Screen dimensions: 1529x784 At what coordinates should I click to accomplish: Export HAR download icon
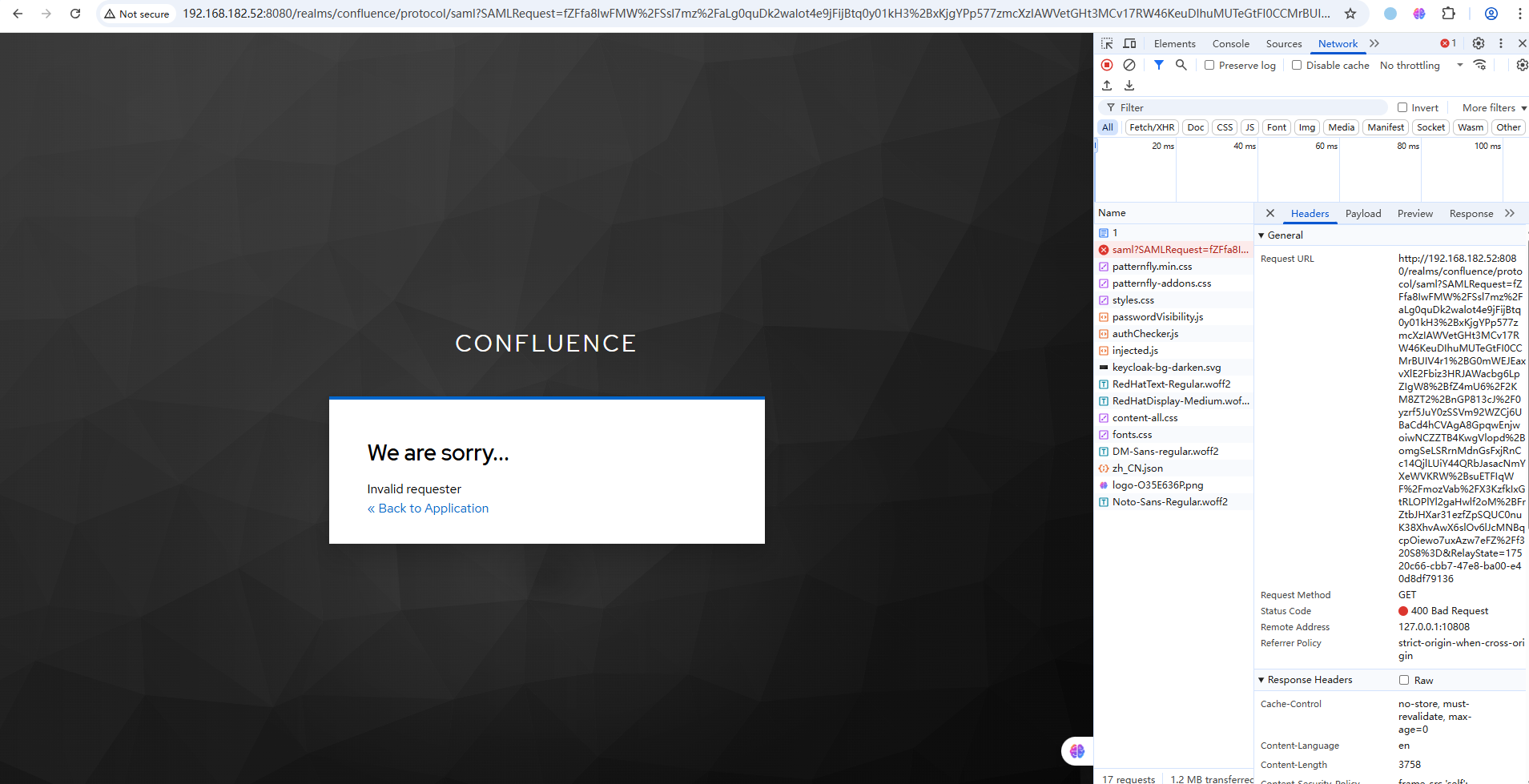[1129, 86]
